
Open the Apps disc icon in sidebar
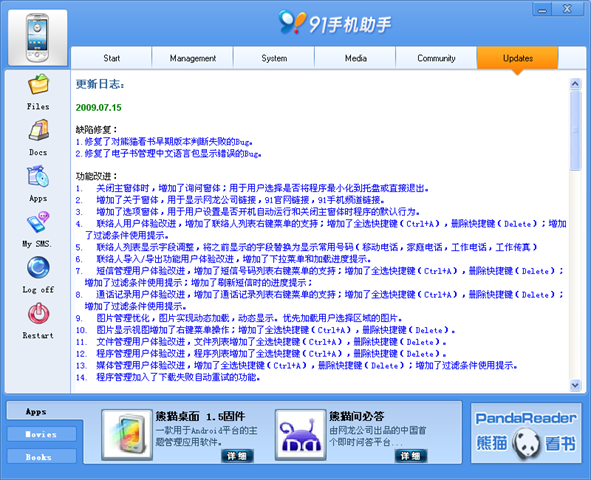[x=38, y=176]
